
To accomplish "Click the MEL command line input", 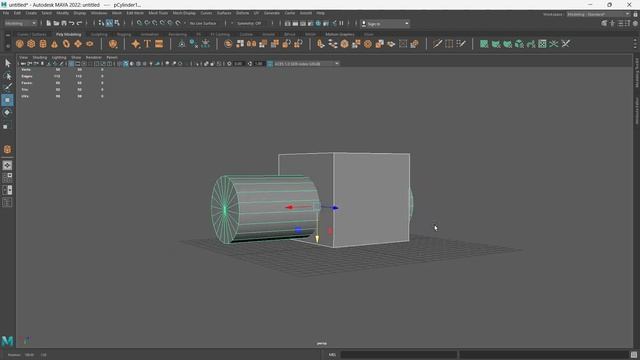I will pyautogui.click(x=399, y=355).
